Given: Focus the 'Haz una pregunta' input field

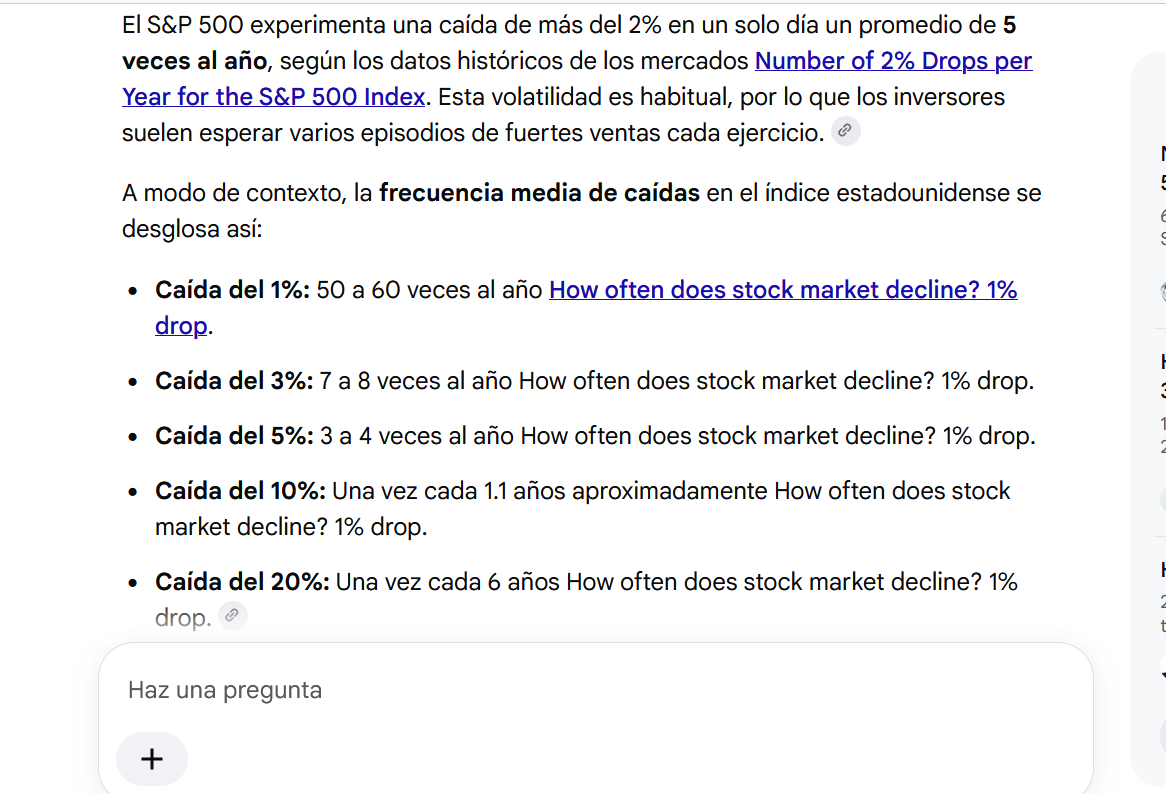Looking at the screenshot, I should coord(595,690).
